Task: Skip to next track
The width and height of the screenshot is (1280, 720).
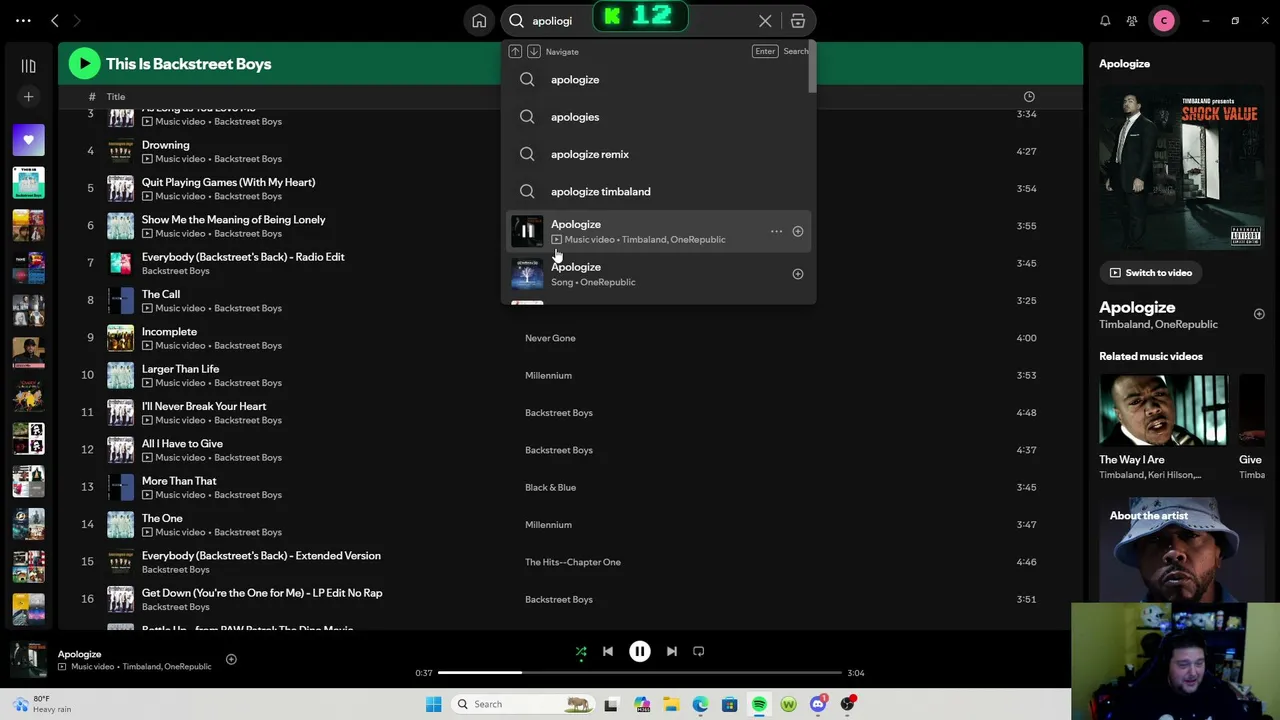Action: click(x=672, y=652)
